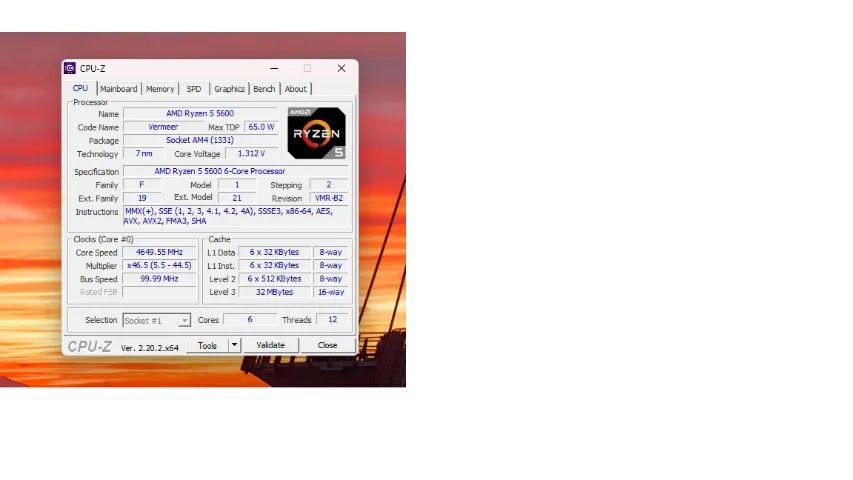Click the AMD Ryzen 5 logo image
This screenshot has height=480, width=853.
(317, 133)
